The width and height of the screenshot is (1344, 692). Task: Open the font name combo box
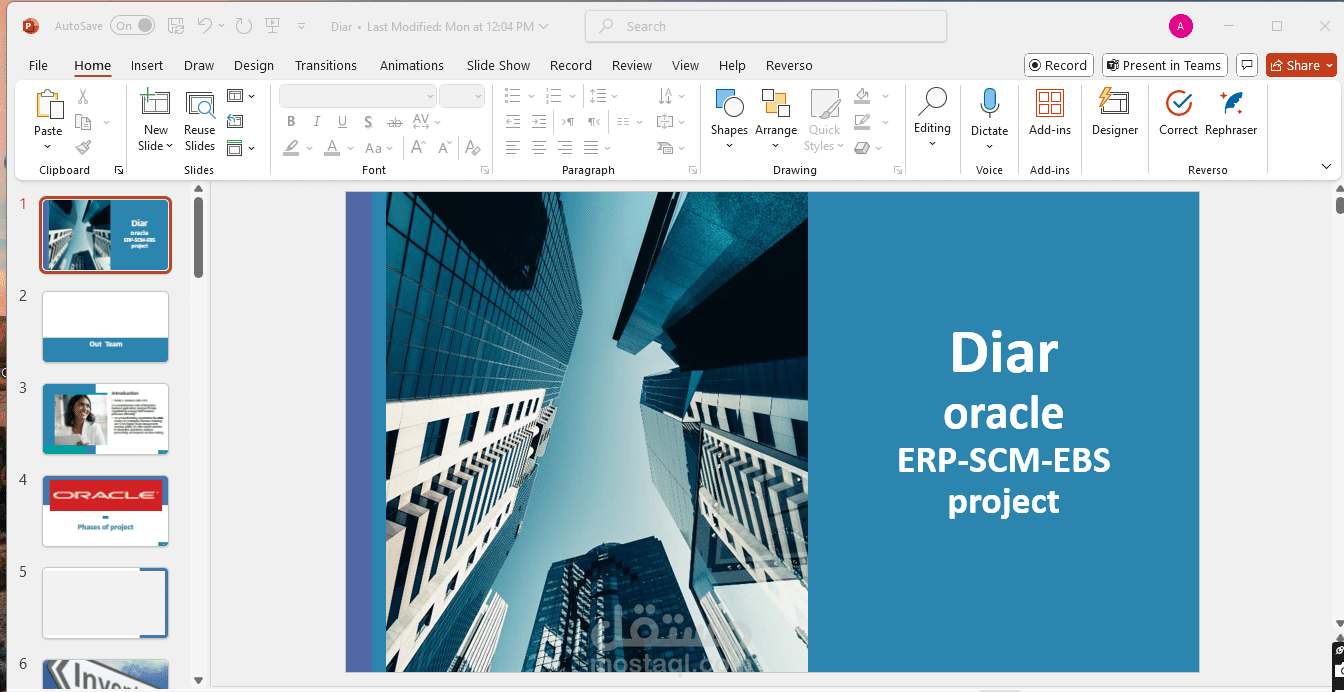click(358, 95)
